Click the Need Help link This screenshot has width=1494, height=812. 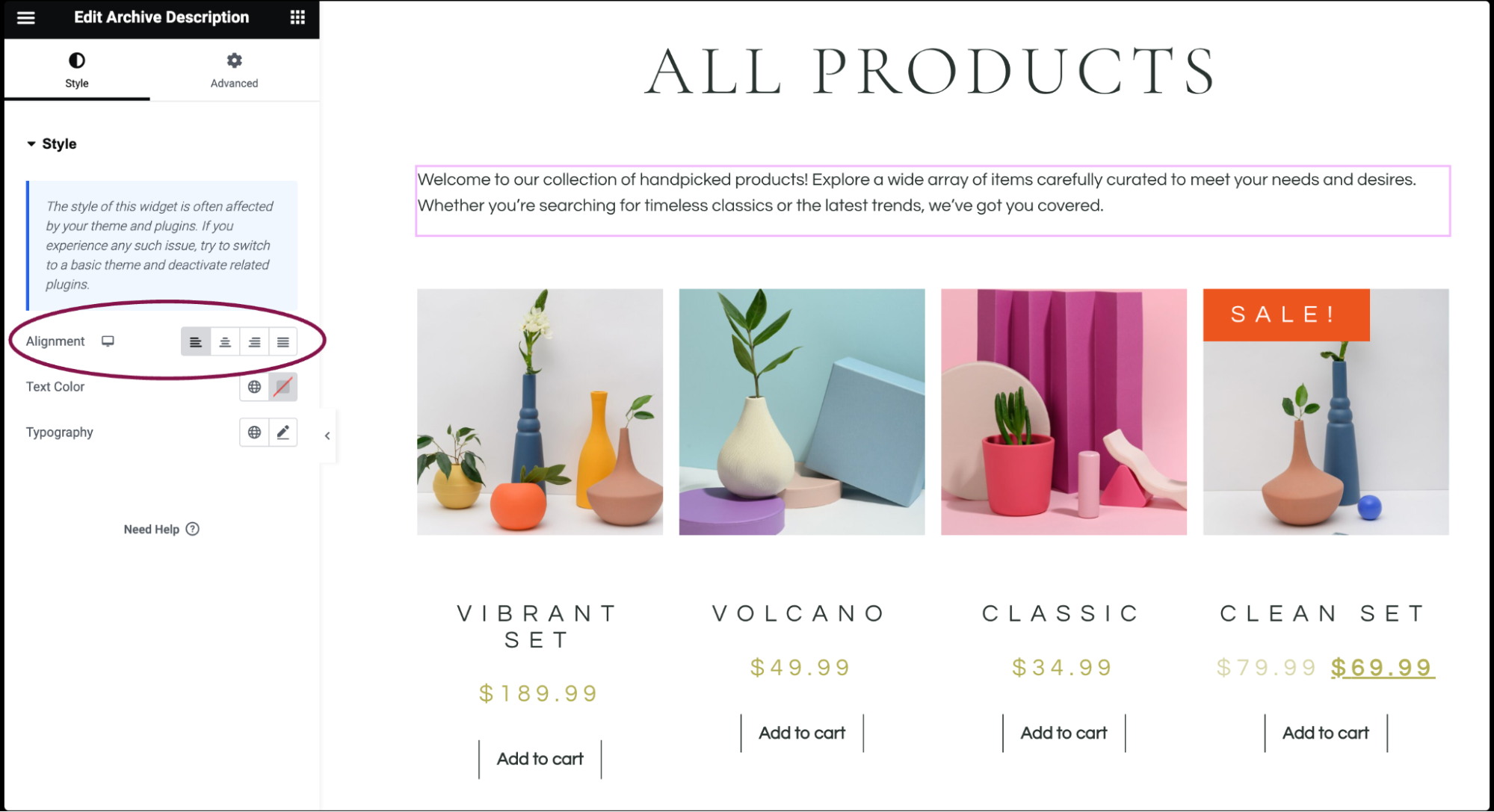click(x=160, y=529)
